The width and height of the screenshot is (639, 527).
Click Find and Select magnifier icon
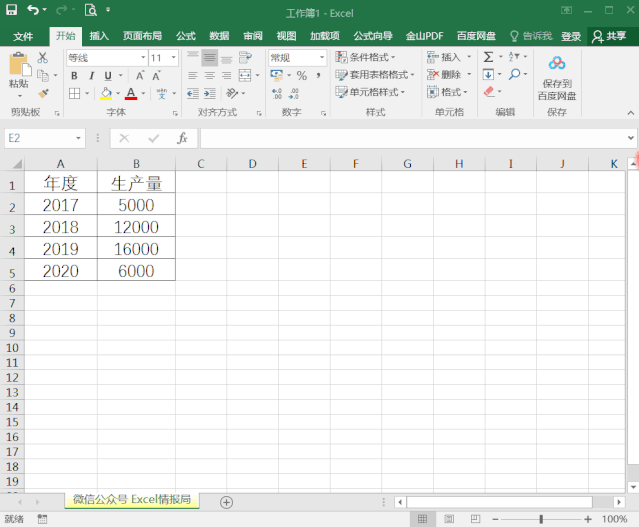tap(514, 74)
